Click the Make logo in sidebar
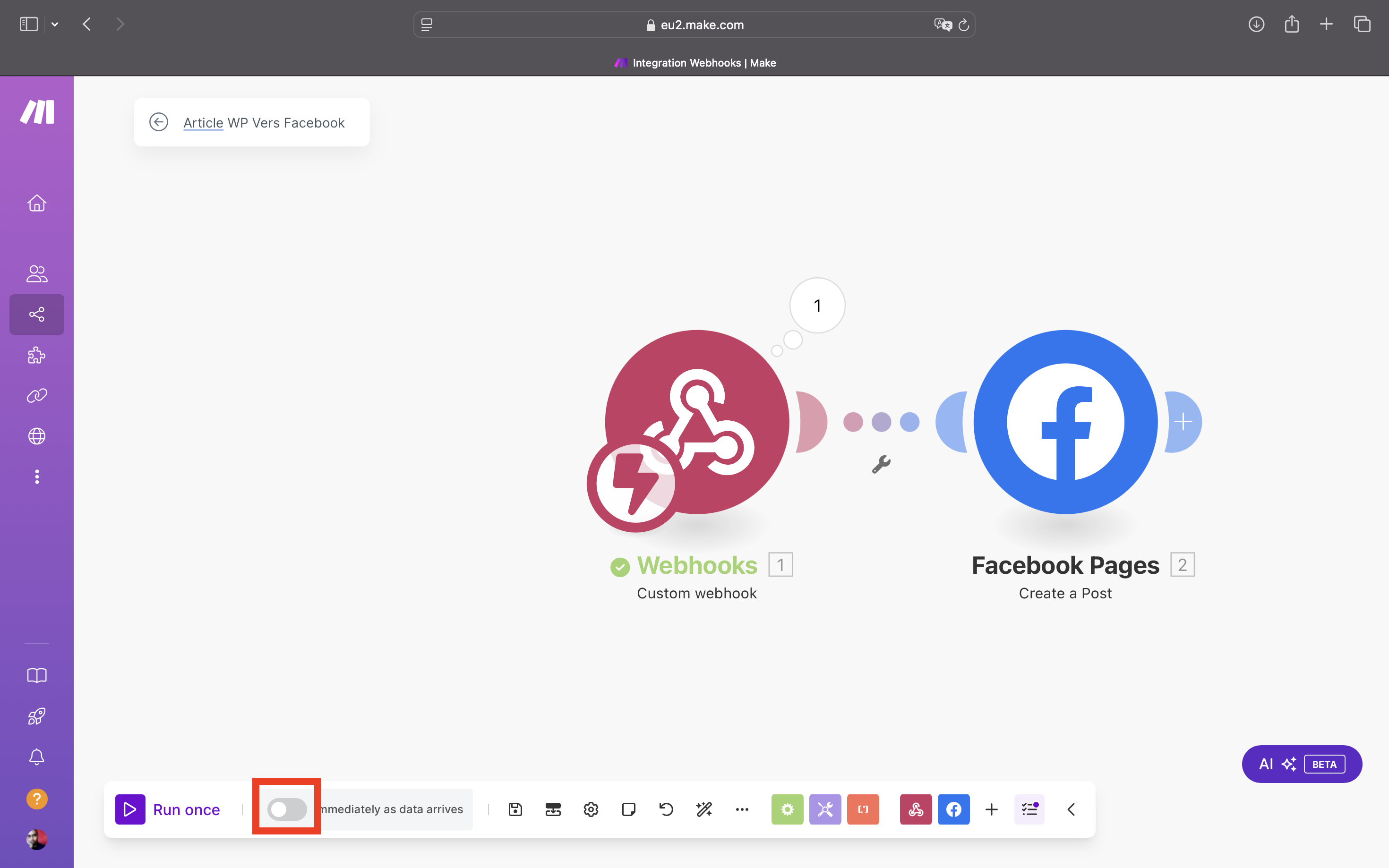Screen dimensions: 1389x868 point(37,111)
